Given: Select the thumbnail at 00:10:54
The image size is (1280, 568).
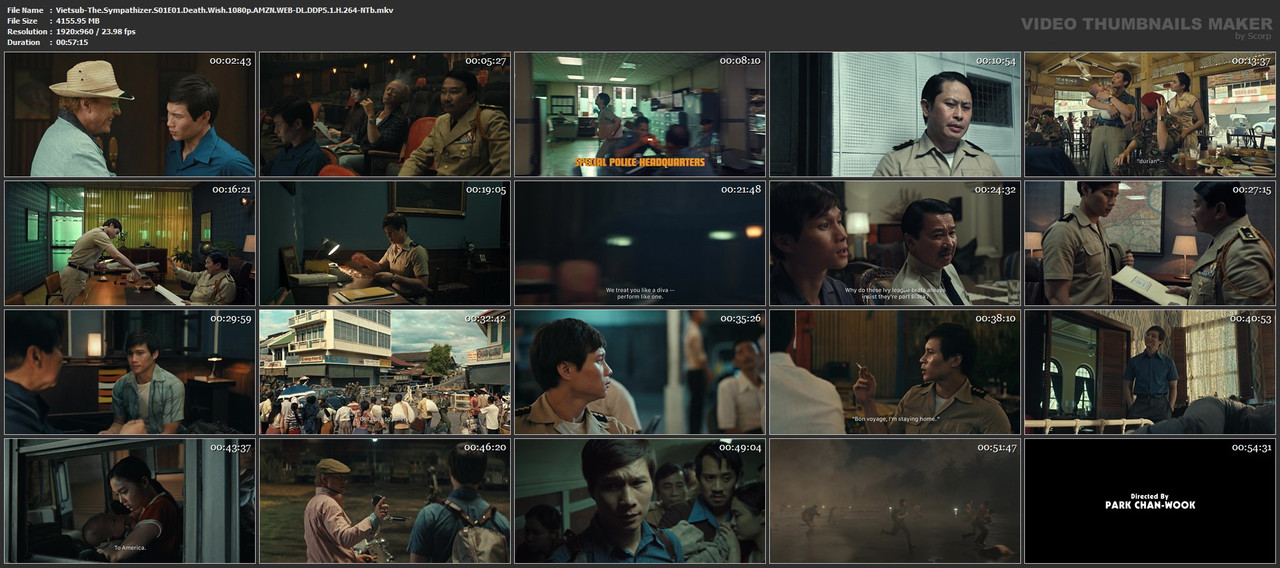Looking at the screenshot, I should click(895, 114).
